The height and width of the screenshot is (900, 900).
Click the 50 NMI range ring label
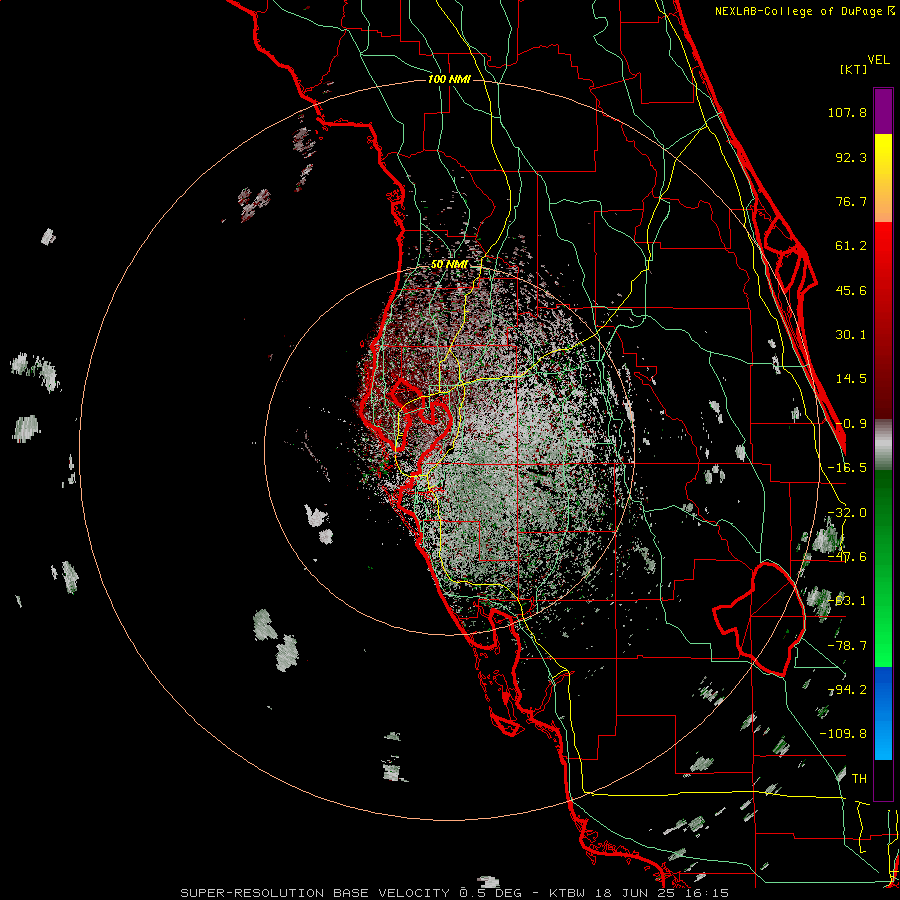click(x=449, y=265)
